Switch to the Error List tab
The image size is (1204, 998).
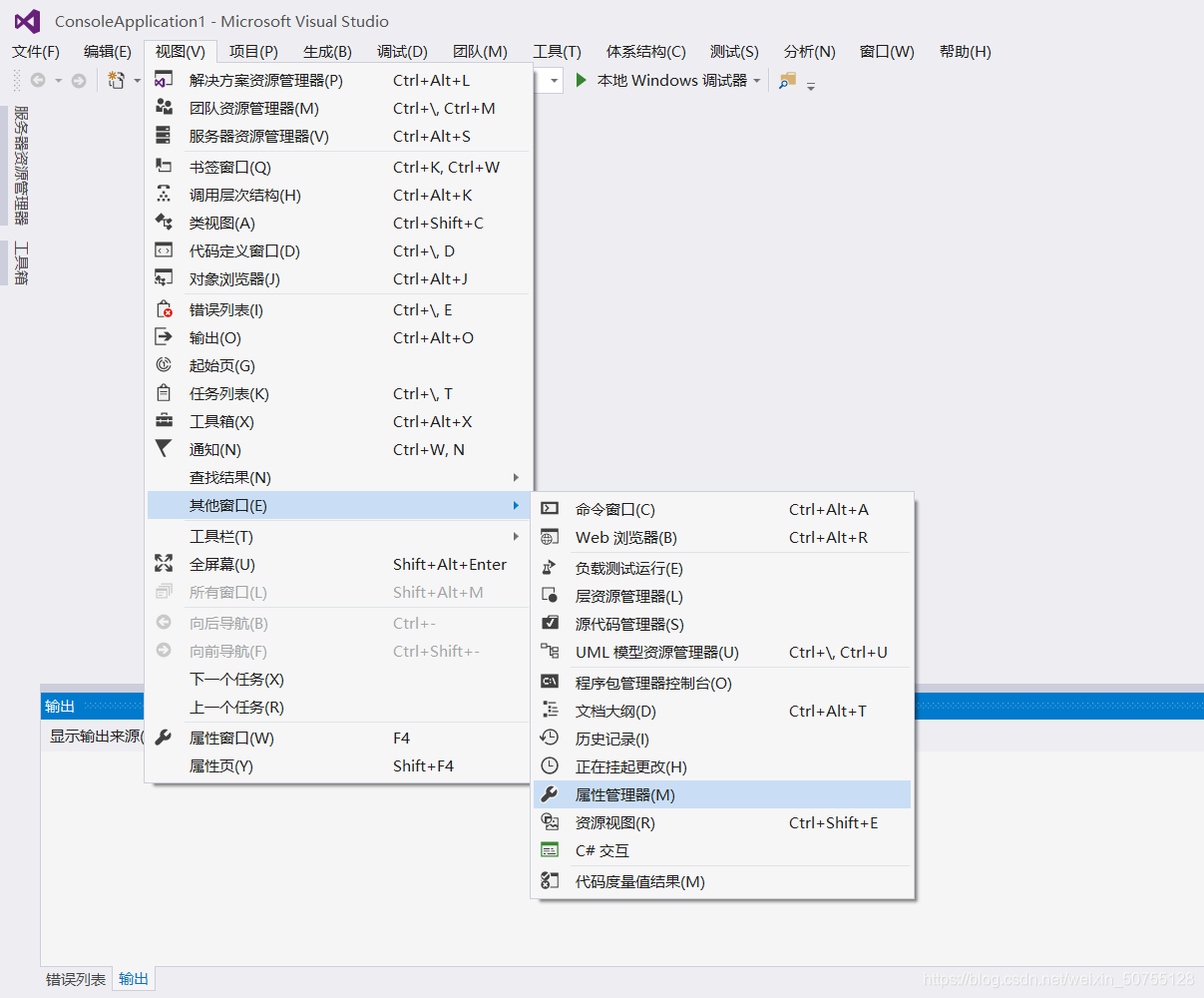click(x=76, y=980)
